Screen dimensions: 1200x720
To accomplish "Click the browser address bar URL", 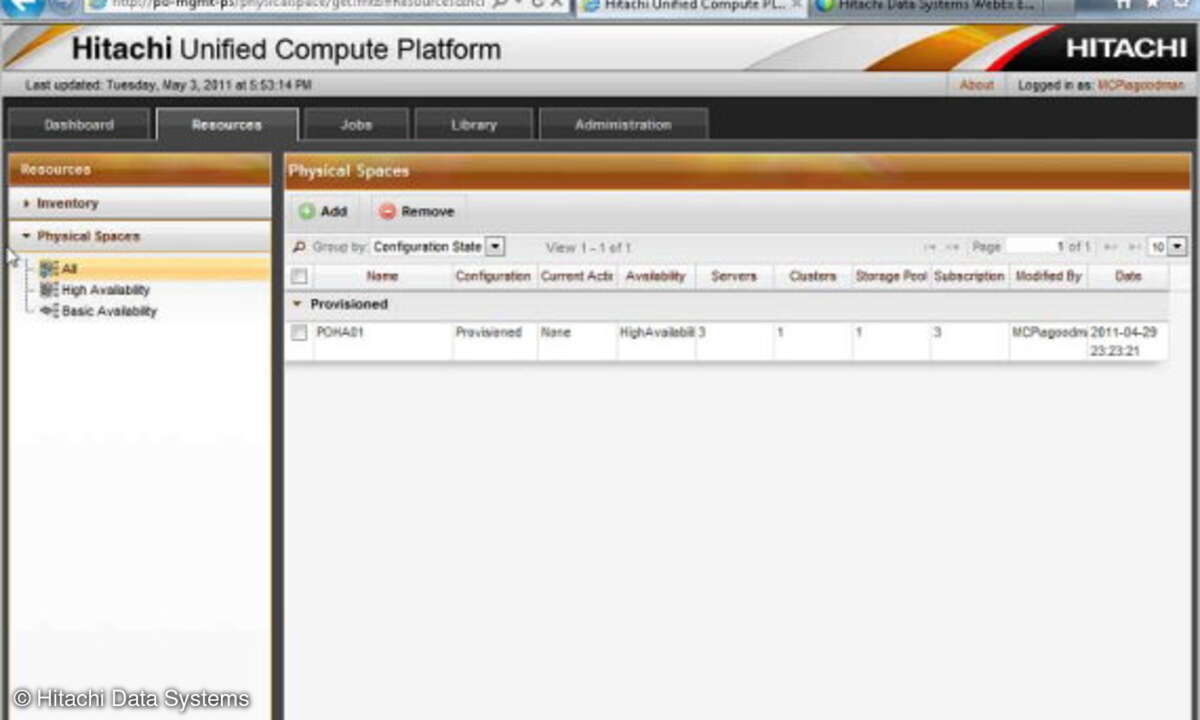I will [300, 4].
